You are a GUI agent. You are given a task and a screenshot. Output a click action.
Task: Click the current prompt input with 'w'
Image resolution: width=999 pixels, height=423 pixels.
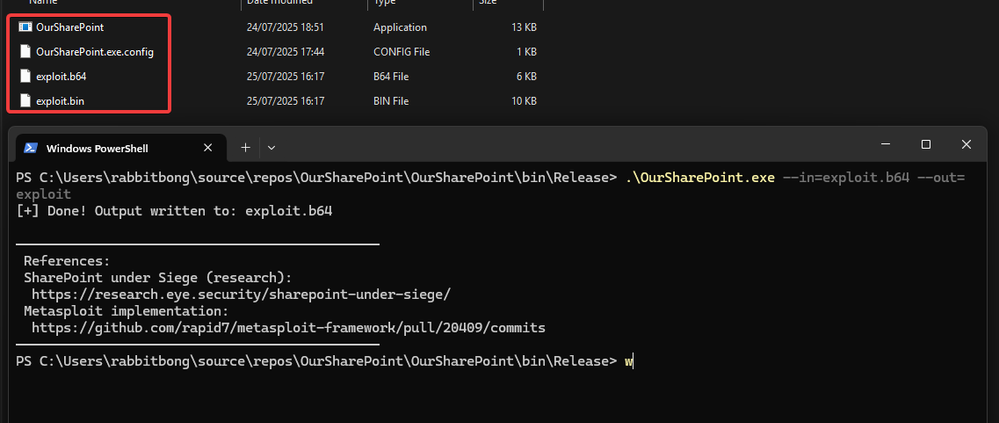coord(629,362)
